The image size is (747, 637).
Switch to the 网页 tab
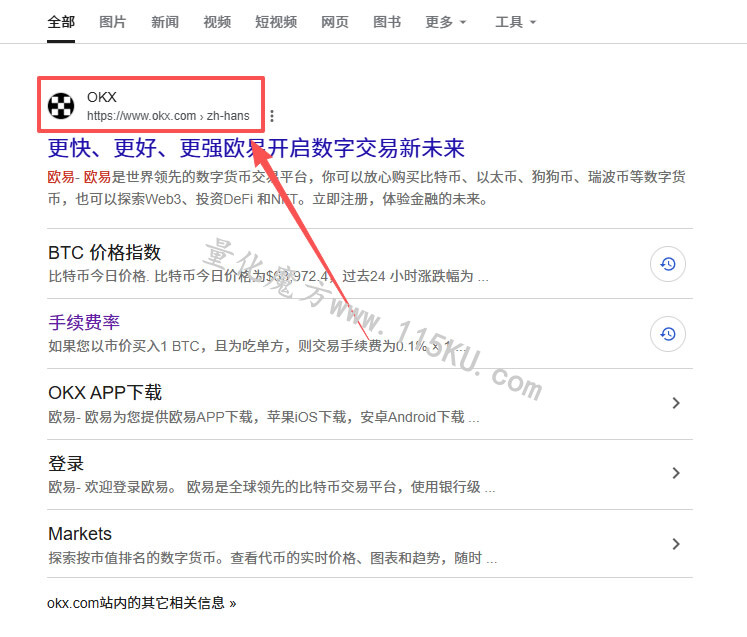[x=335, y=22]
